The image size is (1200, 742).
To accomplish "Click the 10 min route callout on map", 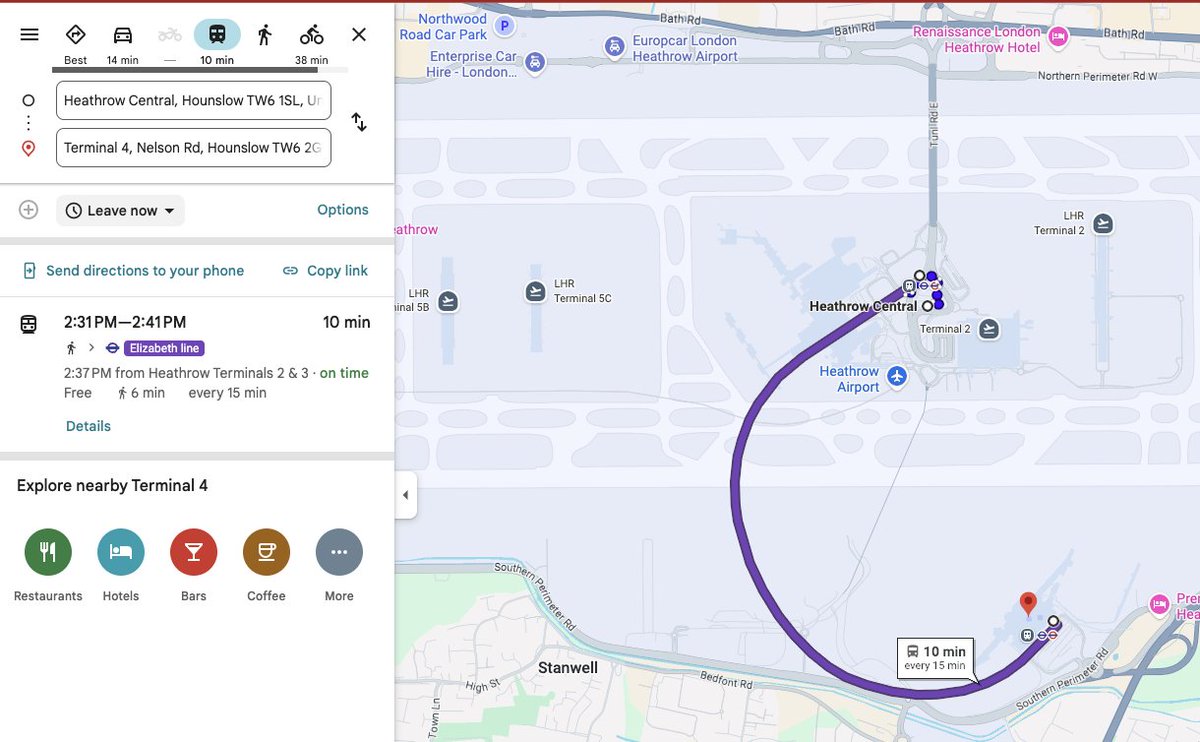I will (936, 657).
